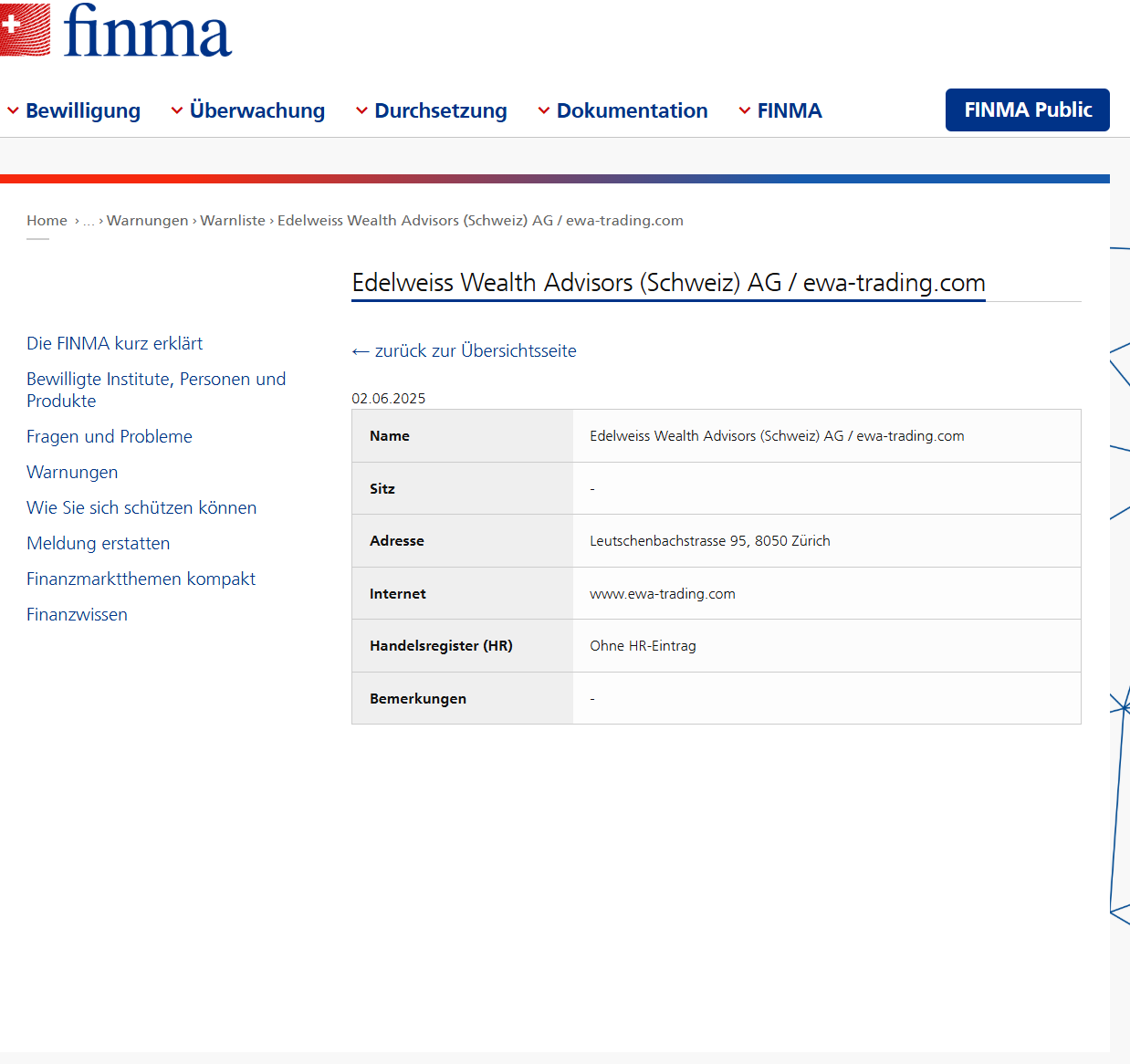Click the Sitz row label
1130x1064 pixels.
coord(382,489)
